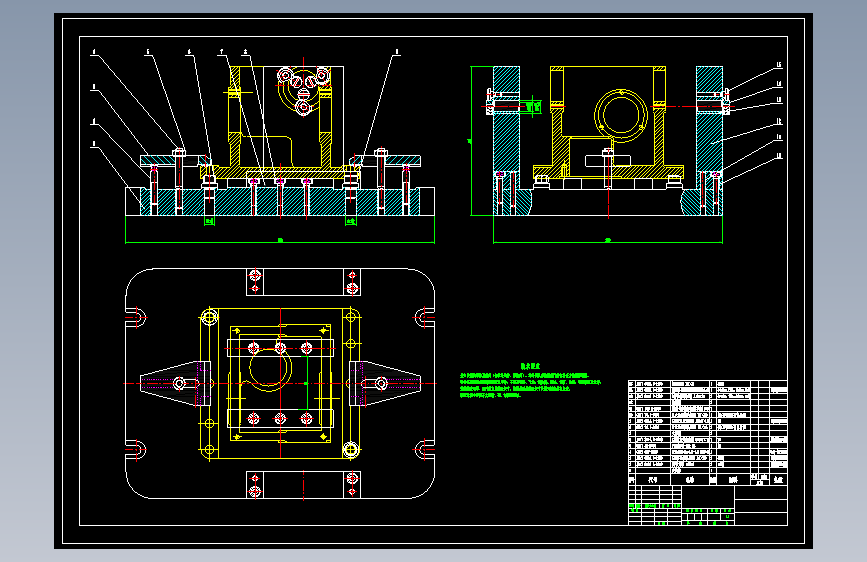Viewport: 867px width, 562px height.
Task: Select the green vertical height dimension beside side section
Action: click(471, 141)
